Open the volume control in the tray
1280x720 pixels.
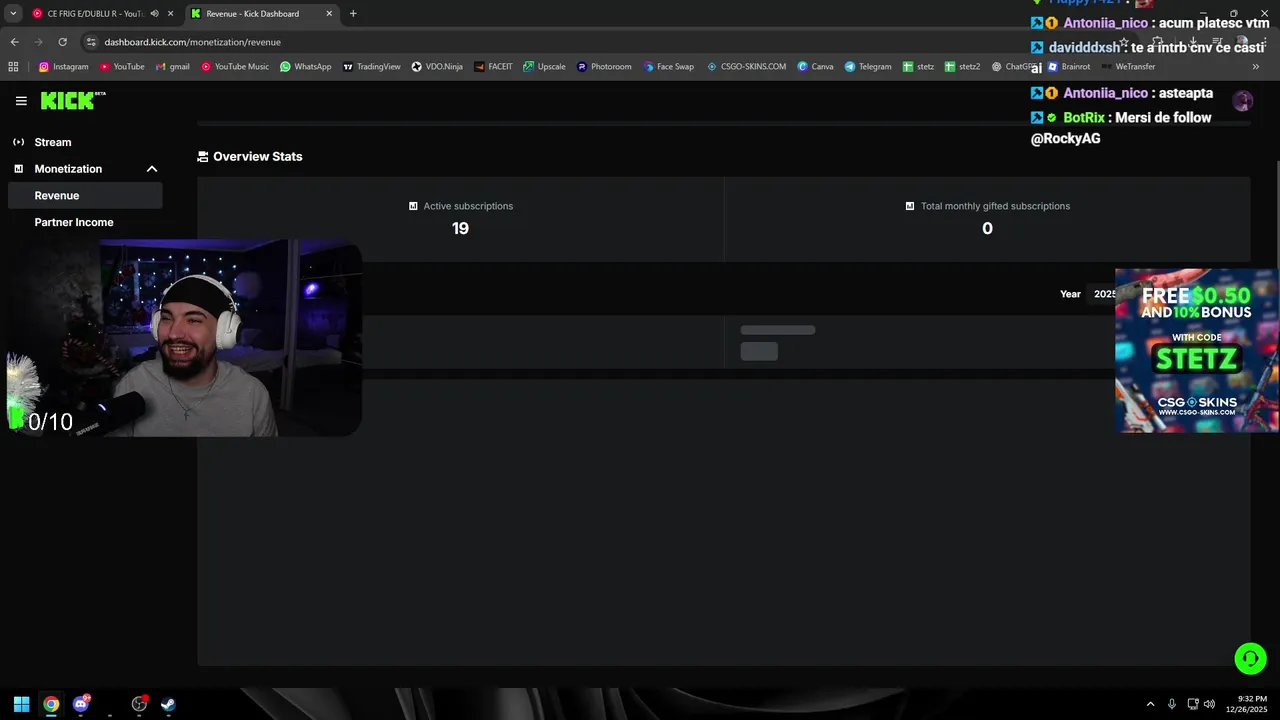pos(1209,704)
